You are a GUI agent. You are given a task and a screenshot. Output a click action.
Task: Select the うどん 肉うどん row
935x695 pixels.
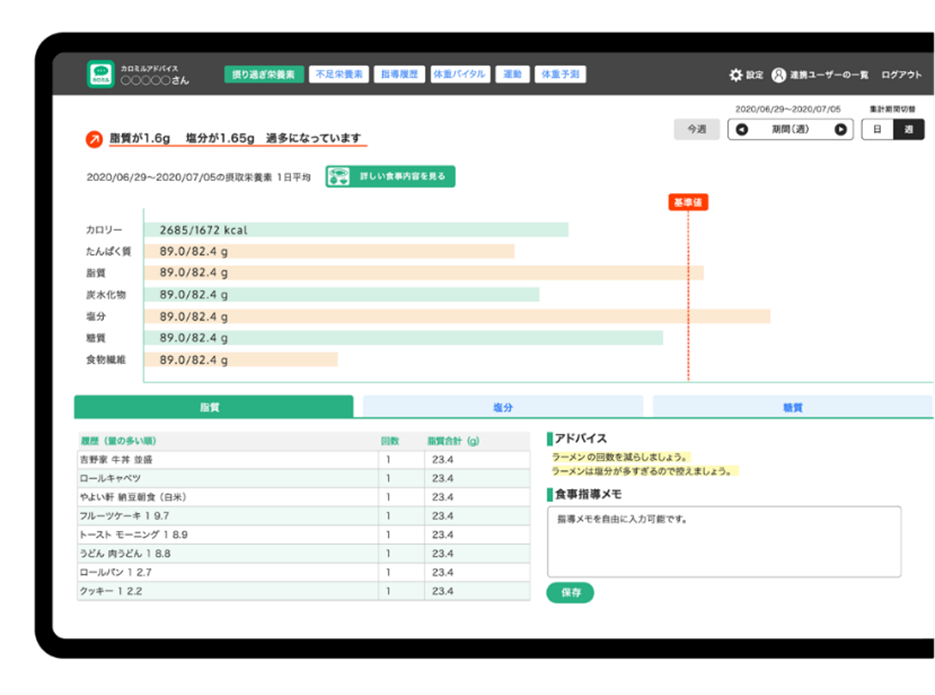[x=304, y=553]
